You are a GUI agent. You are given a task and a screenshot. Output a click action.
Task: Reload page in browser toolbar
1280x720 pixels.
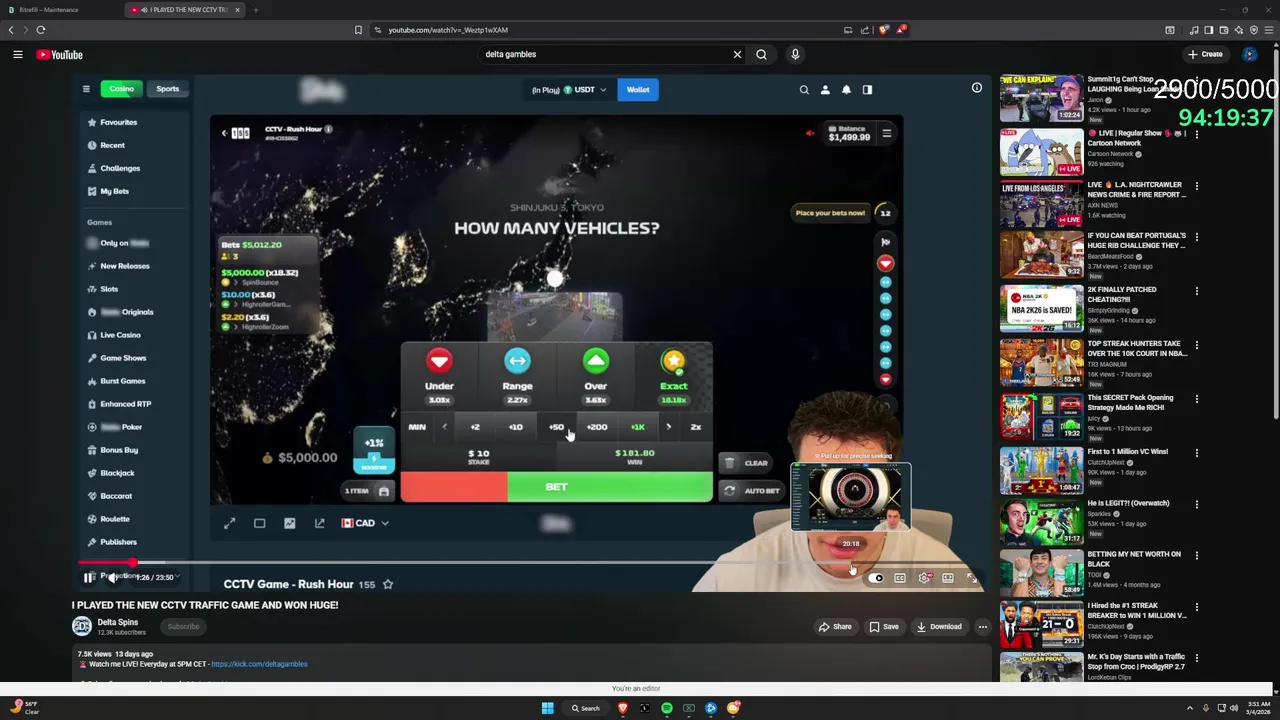tap(41, 30)
